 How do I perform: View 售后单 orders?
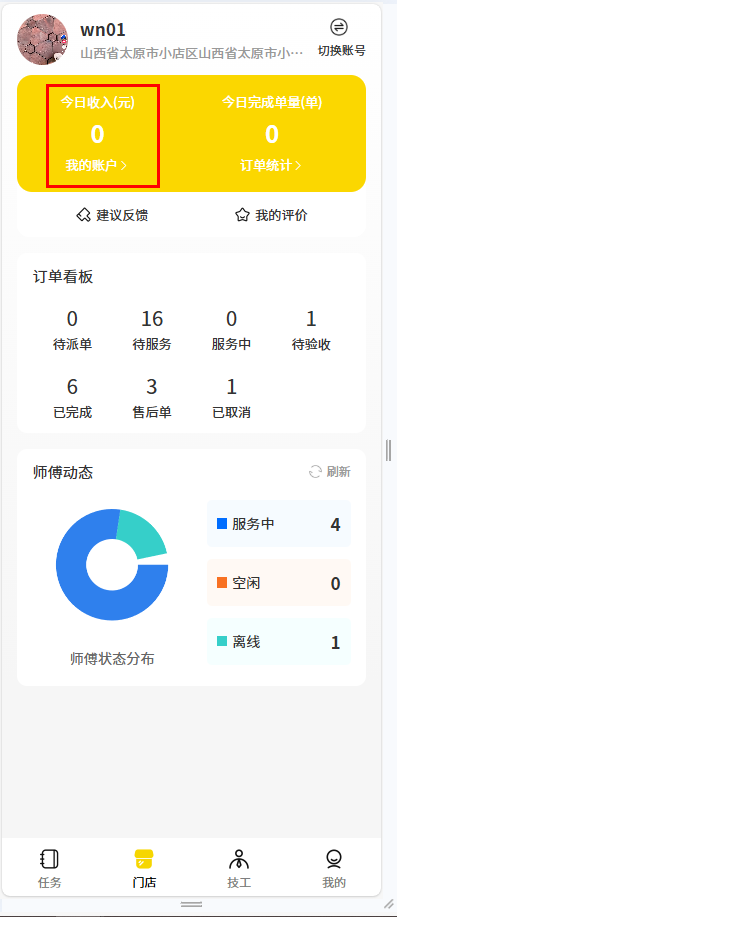[152, 398]
